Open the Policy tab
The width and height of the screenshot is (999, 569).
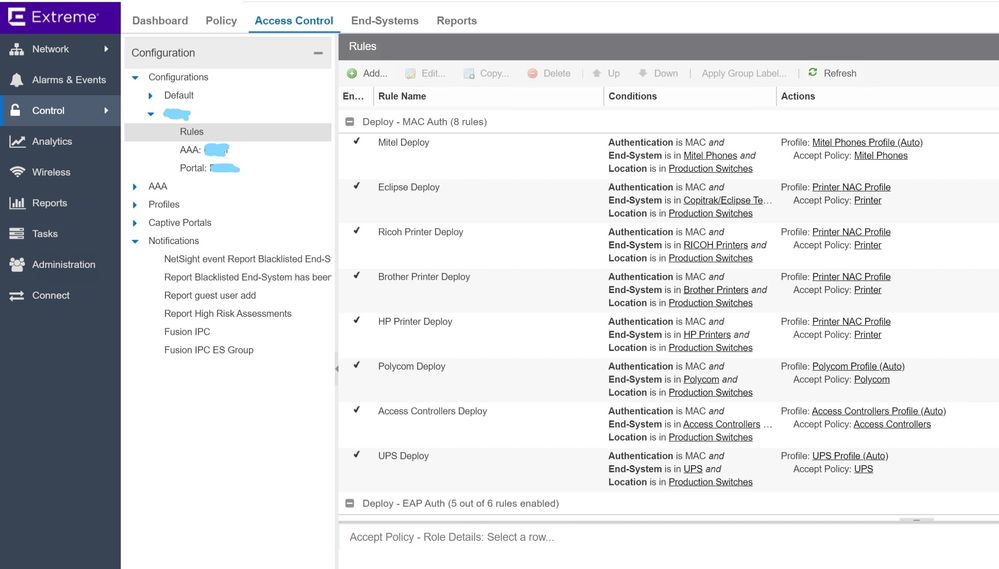tap(221, 20)
